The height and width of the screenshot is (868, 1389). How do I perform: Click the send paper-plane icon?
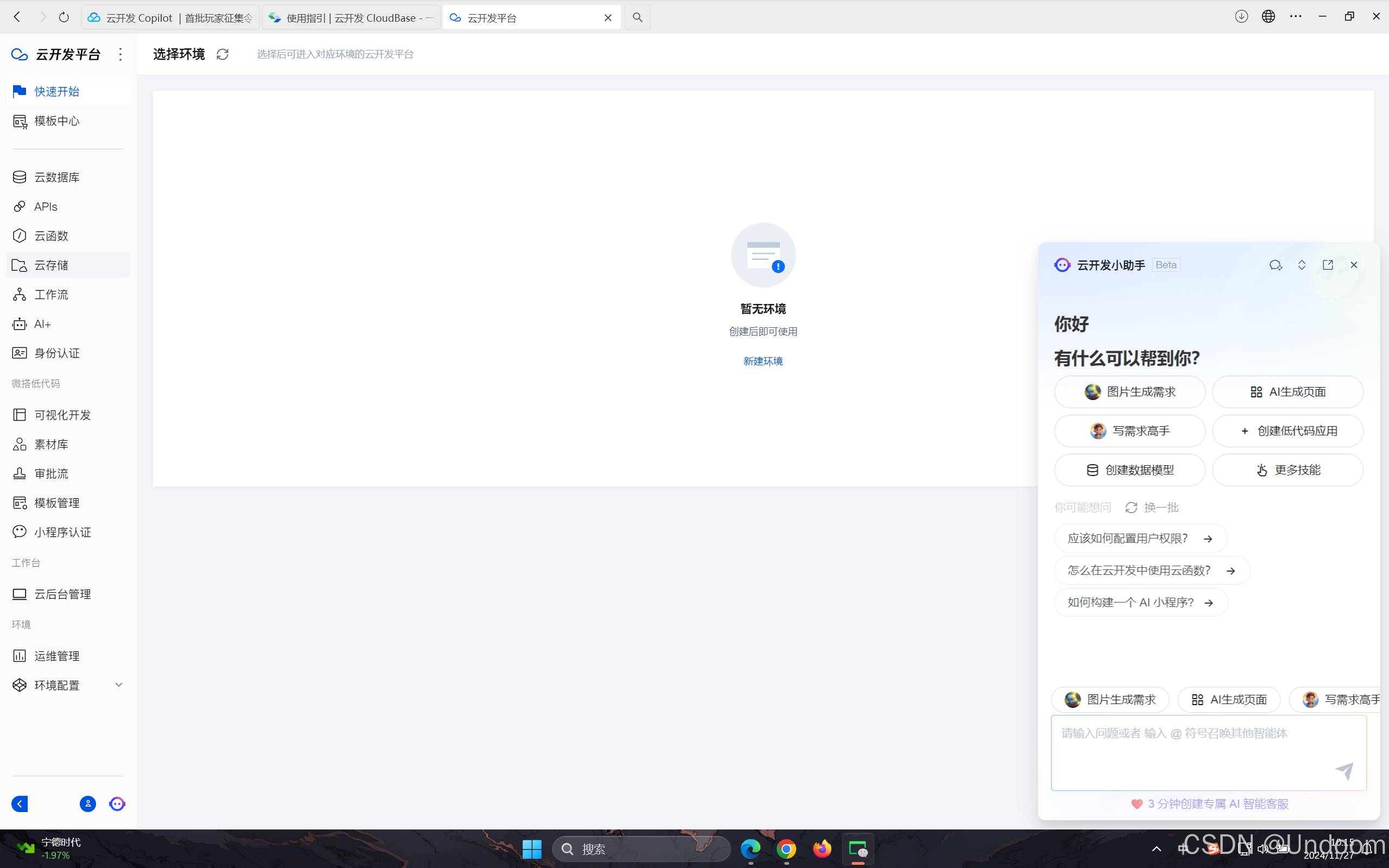[1344, 771]
